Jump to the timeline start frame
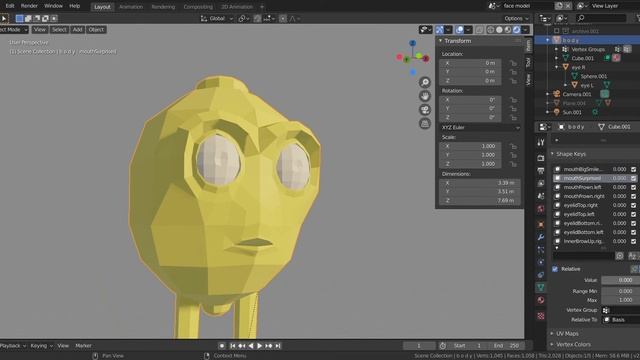 pyautogui.click(x=233, y=346)
